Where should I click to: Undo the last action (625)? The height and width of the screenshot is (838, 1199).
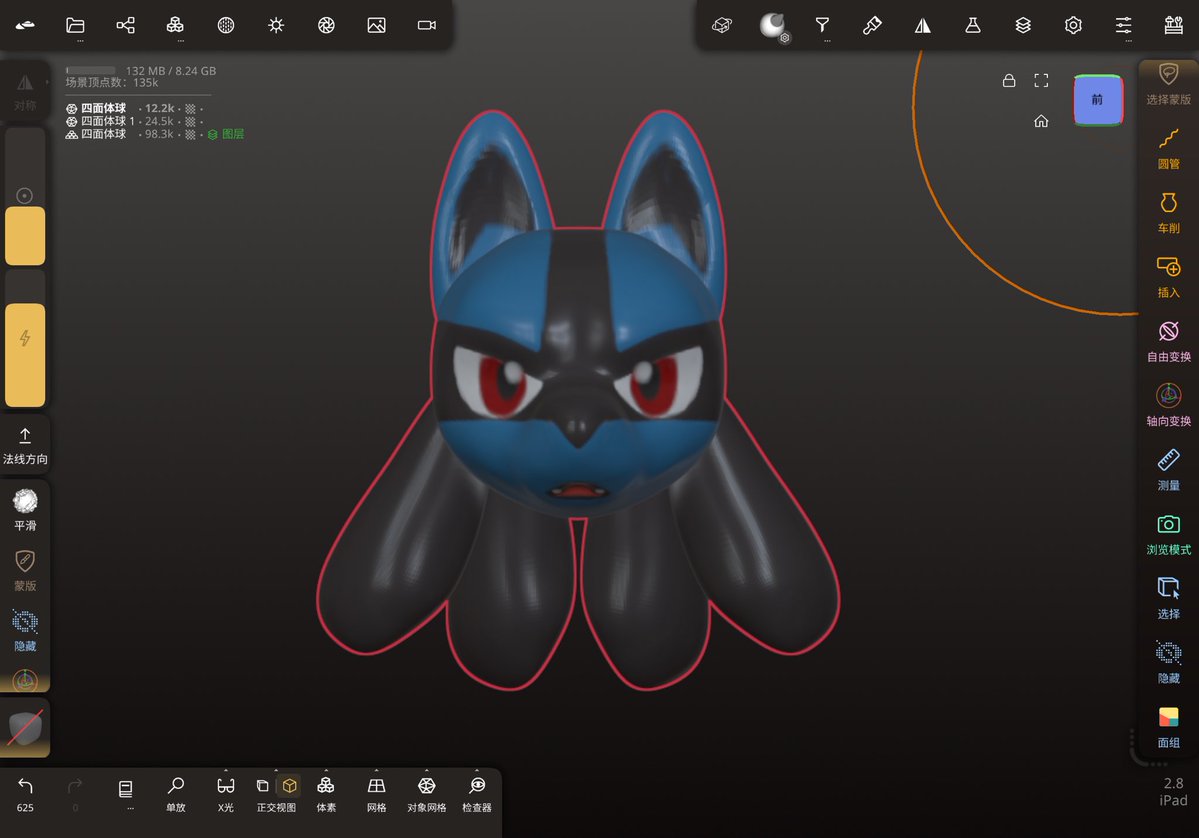[24, 794]
